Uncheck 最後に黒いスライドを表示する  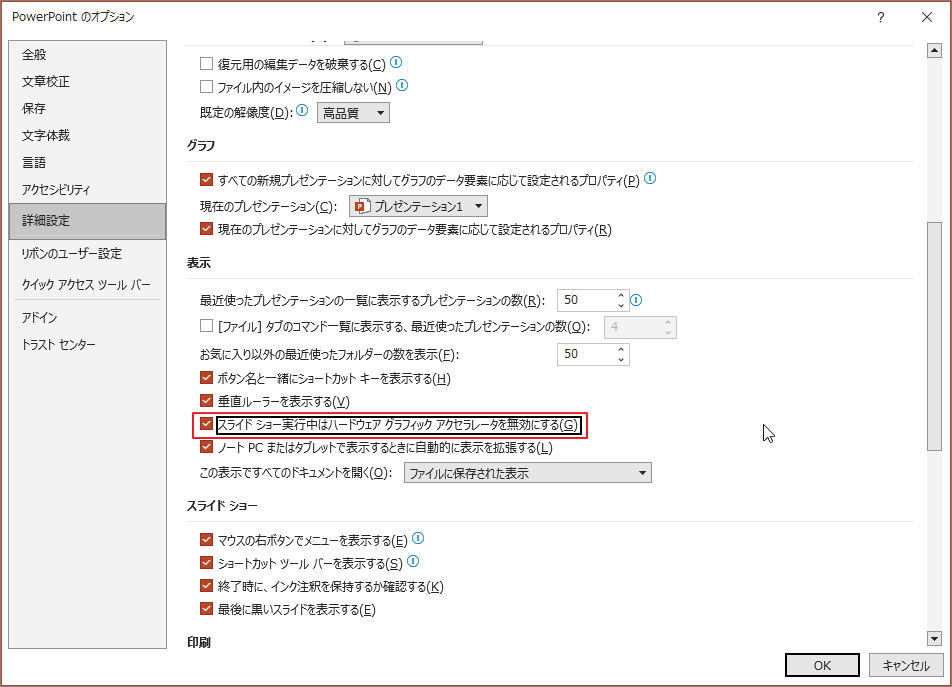click(x=205, y=608)
